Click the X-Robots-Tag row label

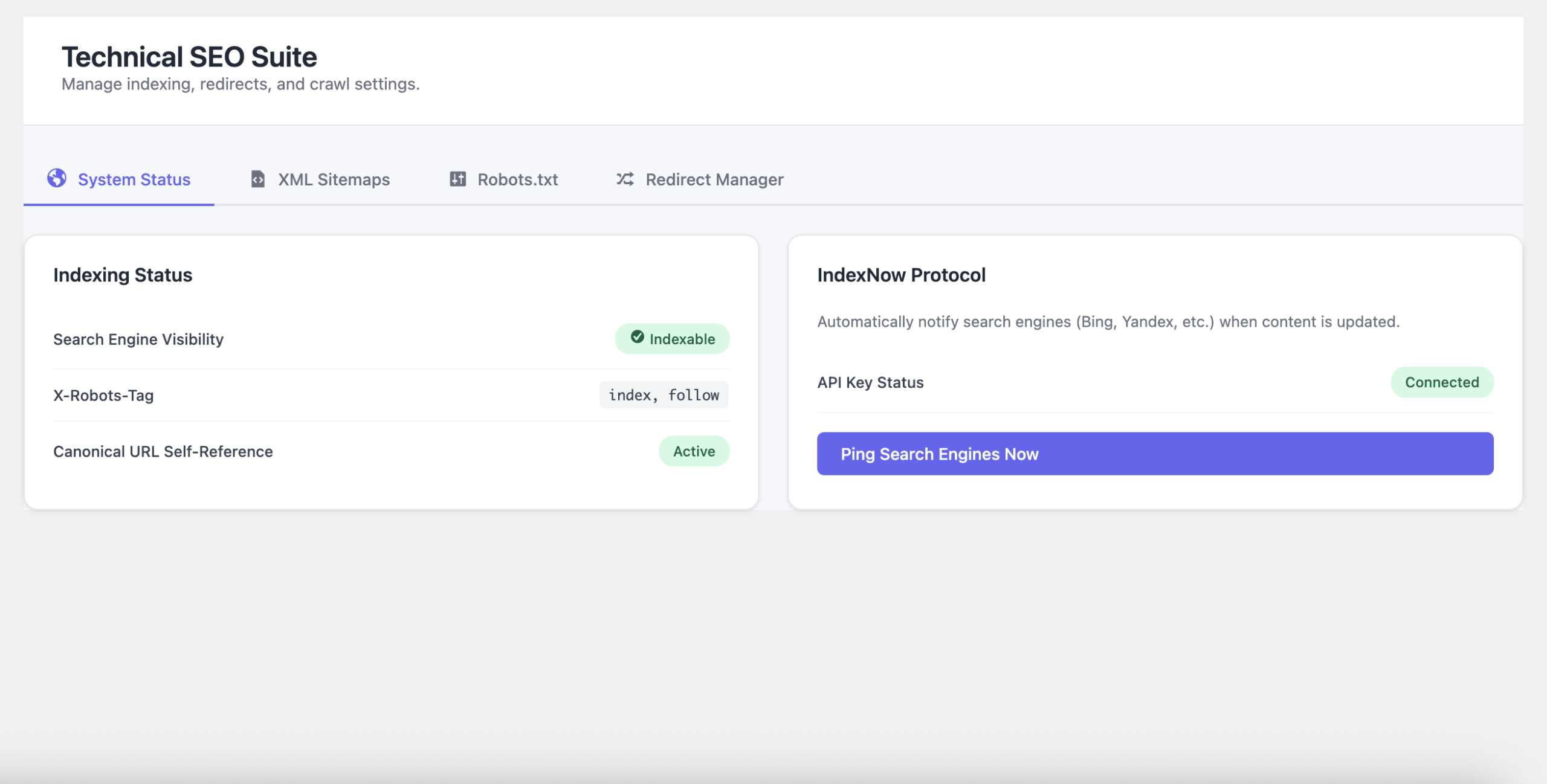coord(103,396)
